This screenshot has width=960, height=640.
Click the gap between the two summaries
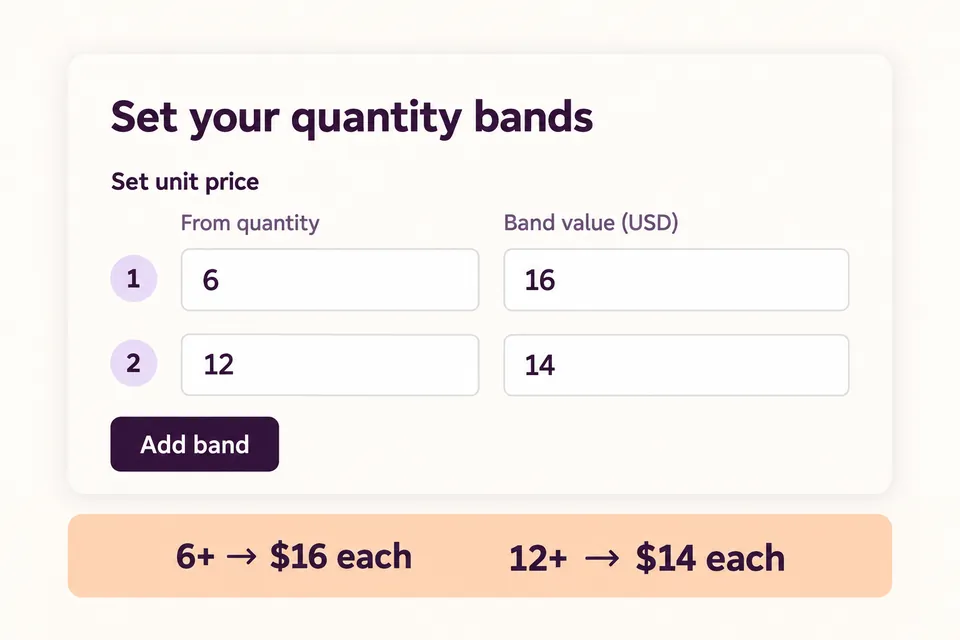tap(460, 556)
